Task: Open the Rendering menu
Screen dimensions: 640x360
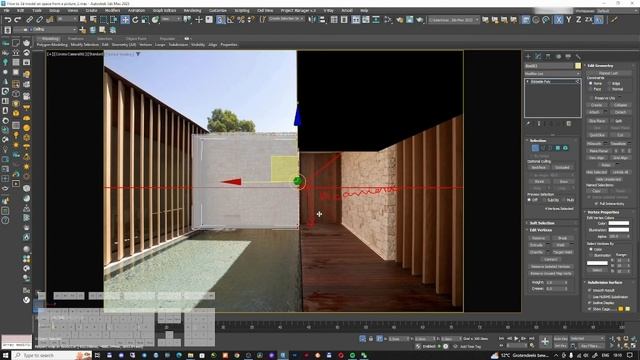Action: (192, 11)
